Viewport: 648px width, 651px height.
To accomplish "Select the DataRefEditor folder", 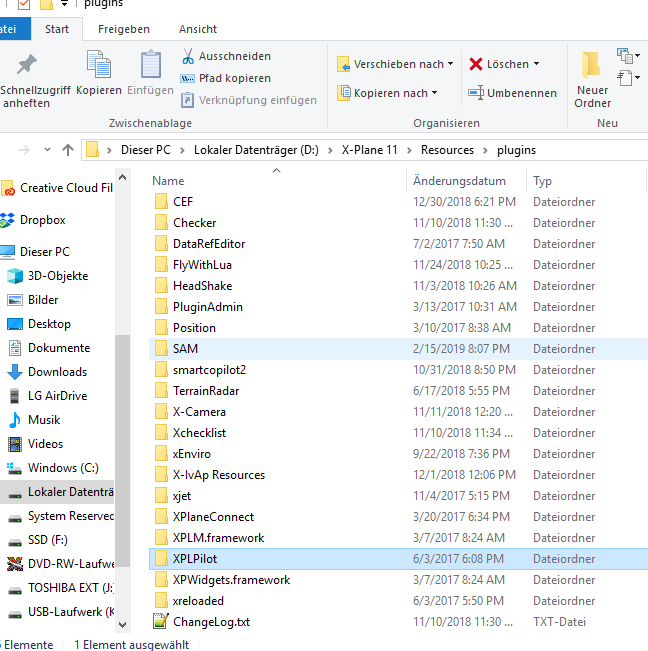I will (398, 244).
